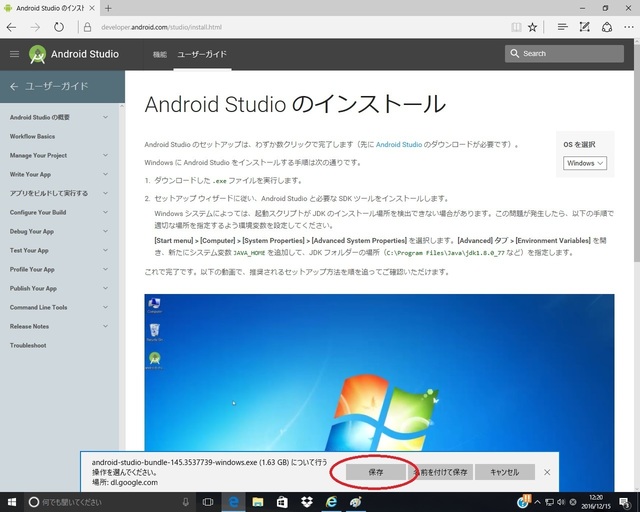Select the ユーザーガイド header tab
This screenshot has width=640, height=512.
tap(202, 54)
